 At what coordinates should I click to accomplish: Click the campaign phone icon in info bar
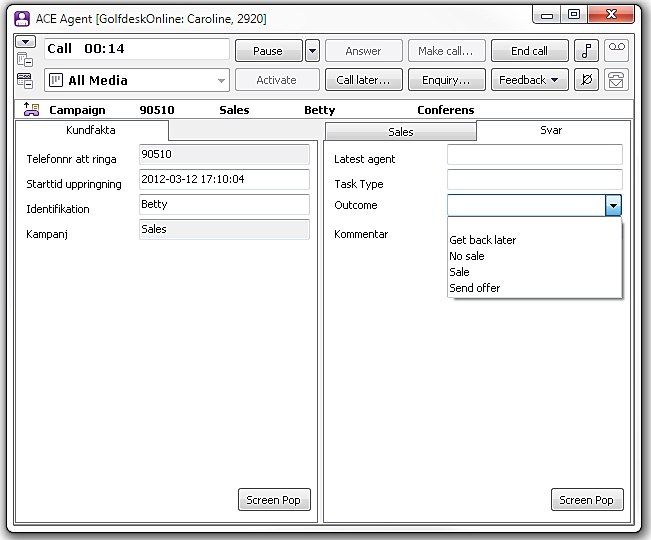pos(30,110)
